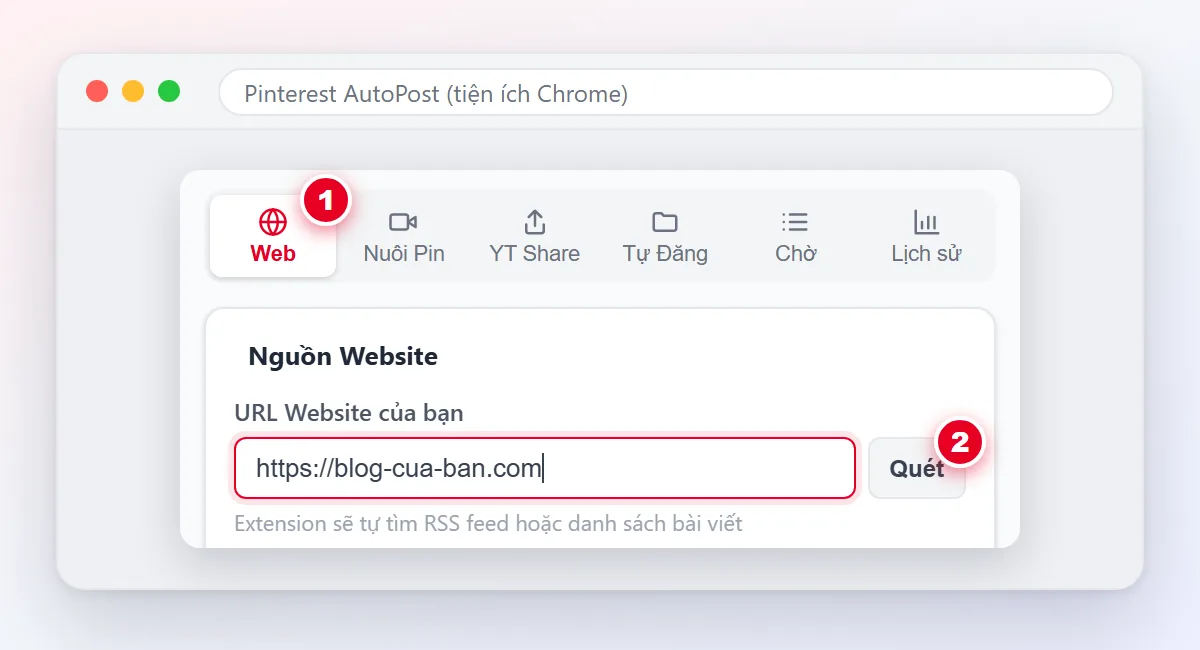Click the yellow minimize window button
This screenshot has height=650, width=1200.
click(133, 91)
